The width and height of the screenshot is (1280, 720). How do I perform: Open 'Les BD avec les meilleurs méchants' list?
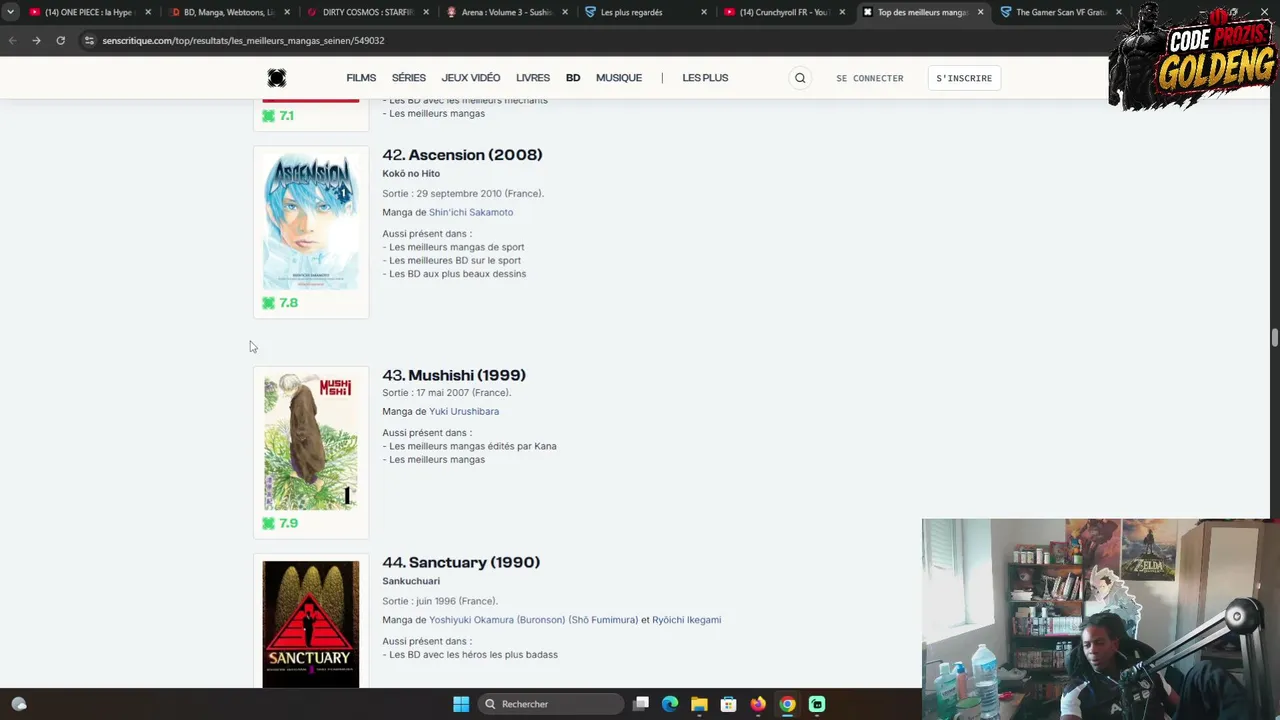click(468, 100)
